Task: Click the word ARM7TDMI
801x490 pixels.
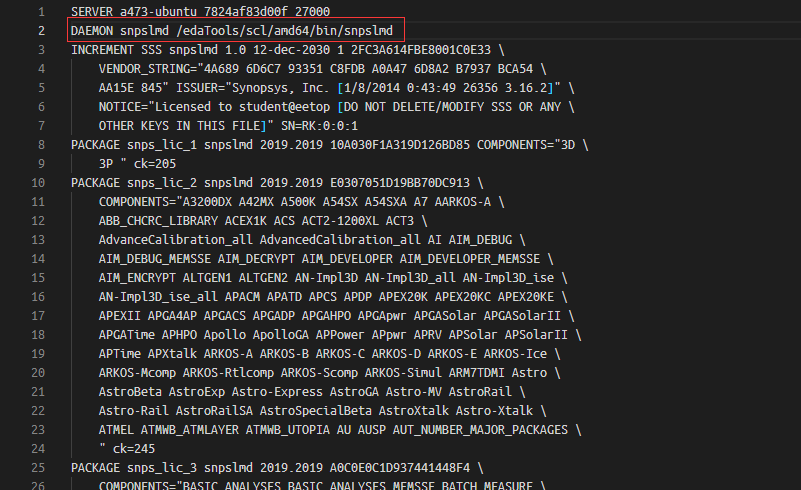Action: point(477,373)
